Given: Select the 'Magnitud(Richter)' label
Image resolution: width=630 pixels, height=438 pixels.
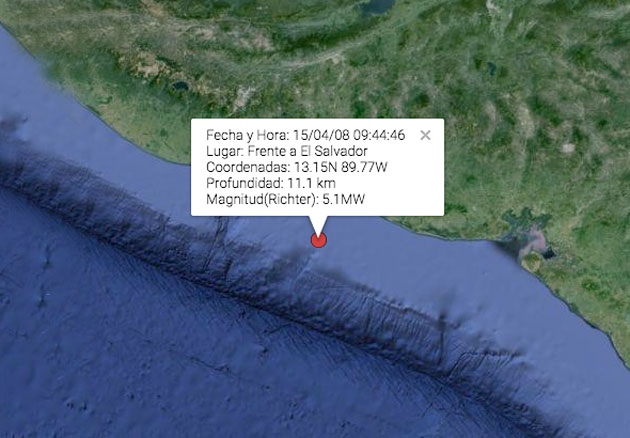Looking at the screenshot, I should [262, 199].
